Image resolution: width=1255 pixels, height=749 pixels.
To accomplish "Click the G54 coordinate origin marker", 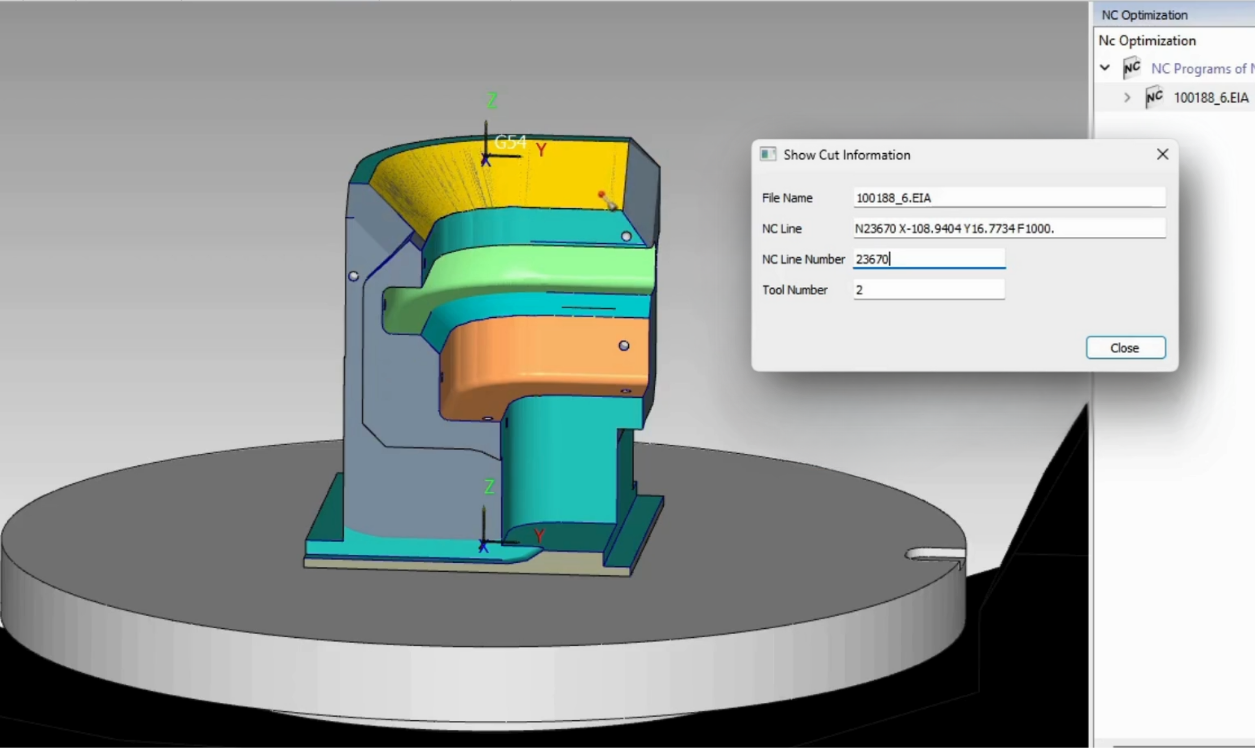I will (486, 158).
